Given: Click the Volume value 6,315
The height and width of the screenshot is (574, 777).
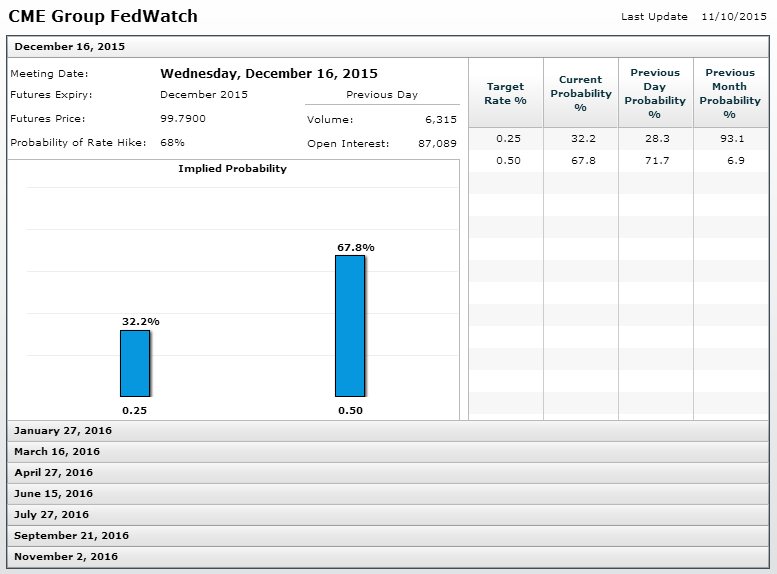Looking at the screenshot, I should [441, 119].
